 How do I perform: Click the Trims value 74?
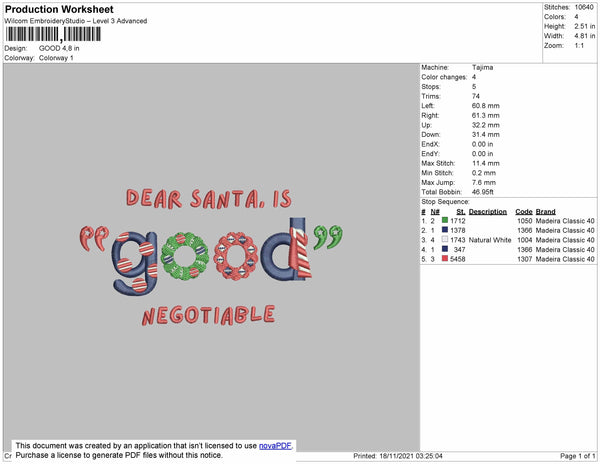[x=476, y=96]
